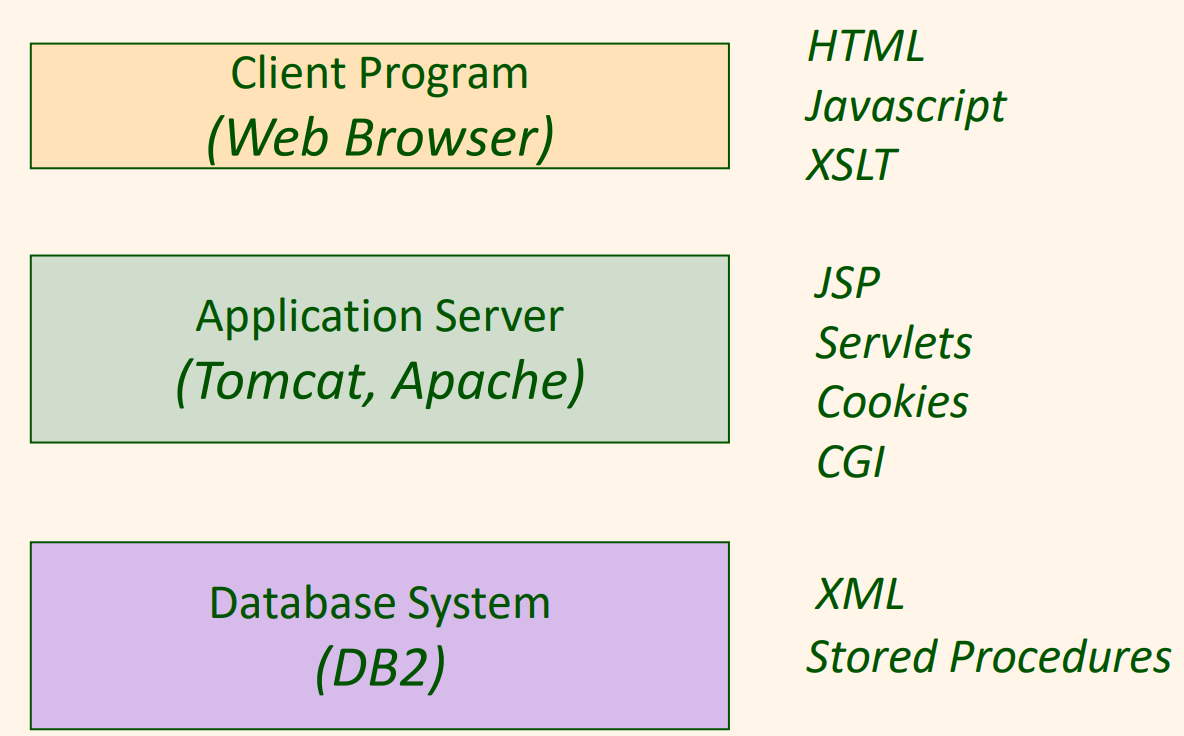Click the HTML label
Image resolution: width=1184 pixels, height=736 pixels.
pyautogui.click(x=865, y=47)
